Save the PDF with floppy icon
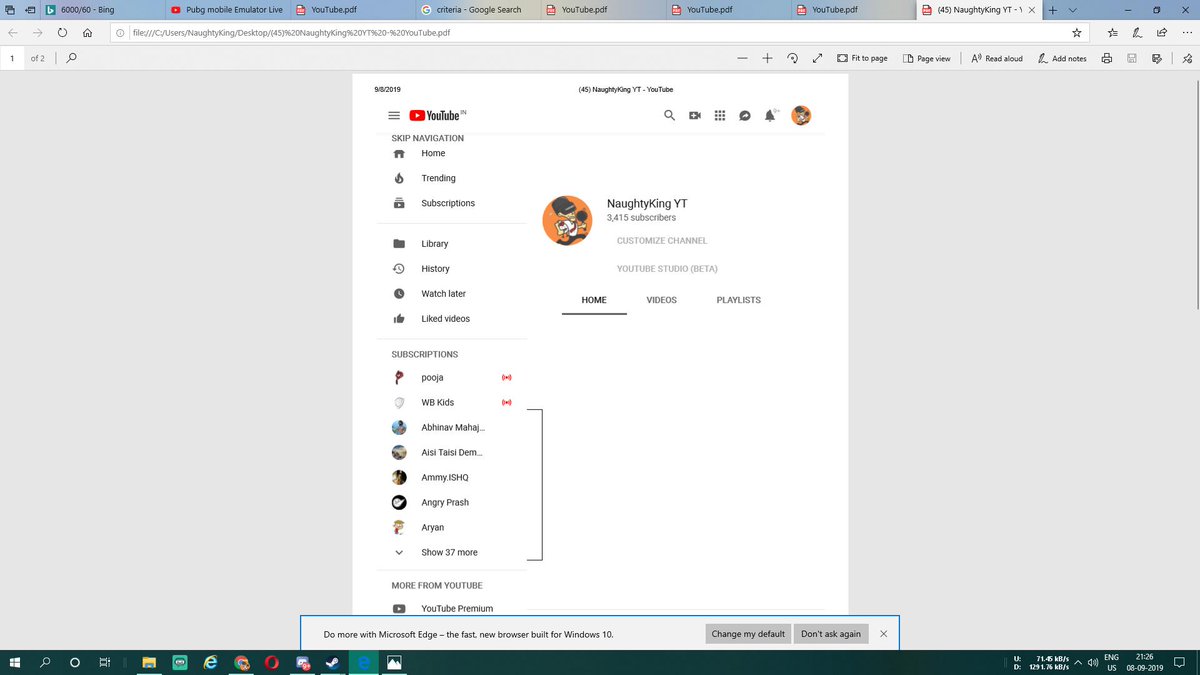The width and height of the screenshot is (1200, 675). (x=1132, y=58)
